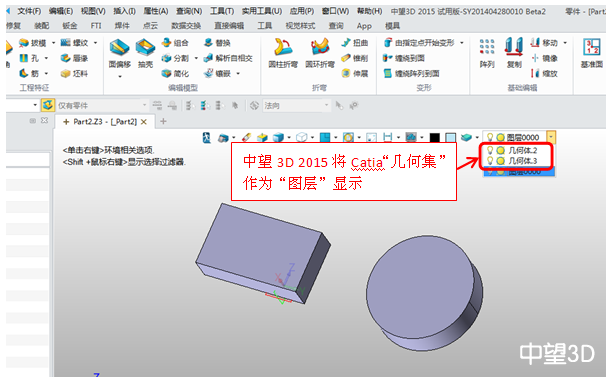Image resolution: width=609 pixels, height=380 pixels.
Task: Open the 法向 direction combo box
Action: point(296,105)
